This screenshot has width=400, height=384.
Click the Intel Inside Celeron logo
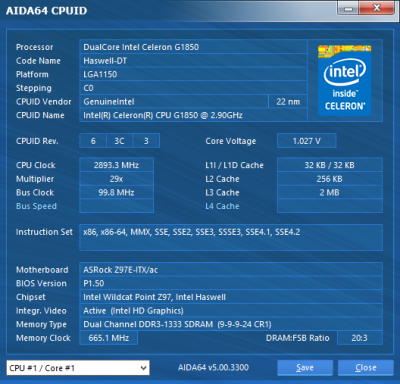pyautogui.click(x=345, y=80)
